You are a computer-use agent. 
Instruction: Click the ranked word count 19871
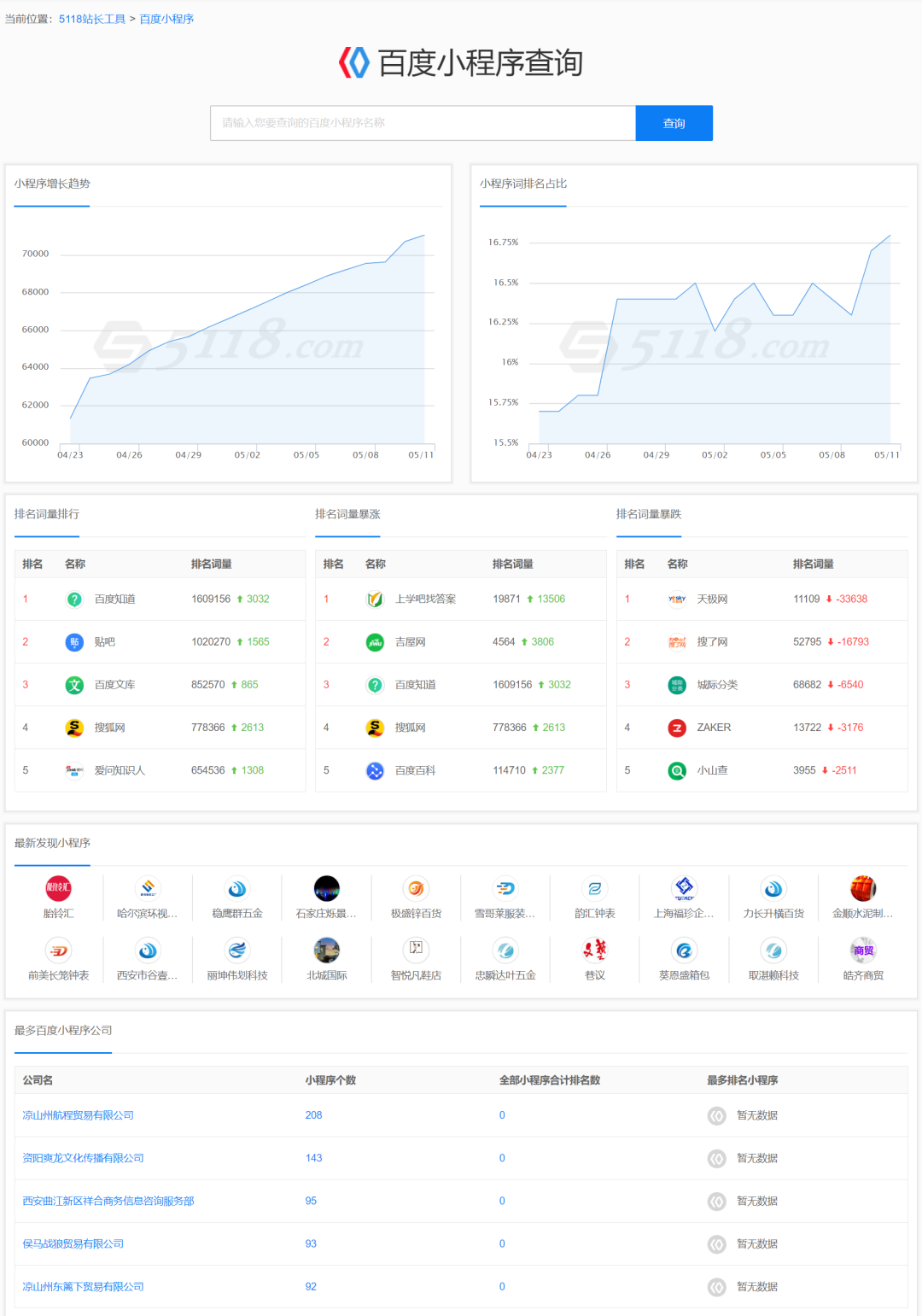coord(506,600)
